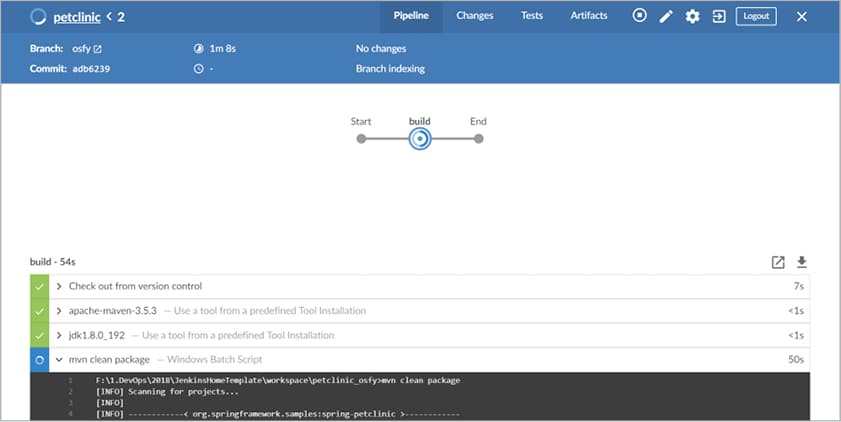Click the stop pipeline run icon
This screenshot has width=841, height=422.
point(640,16)
